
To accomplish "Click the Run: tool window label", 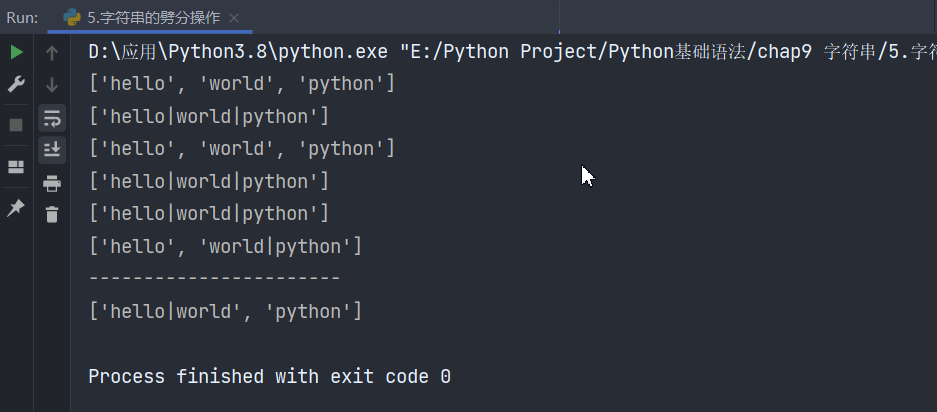I will click(22, 17).
